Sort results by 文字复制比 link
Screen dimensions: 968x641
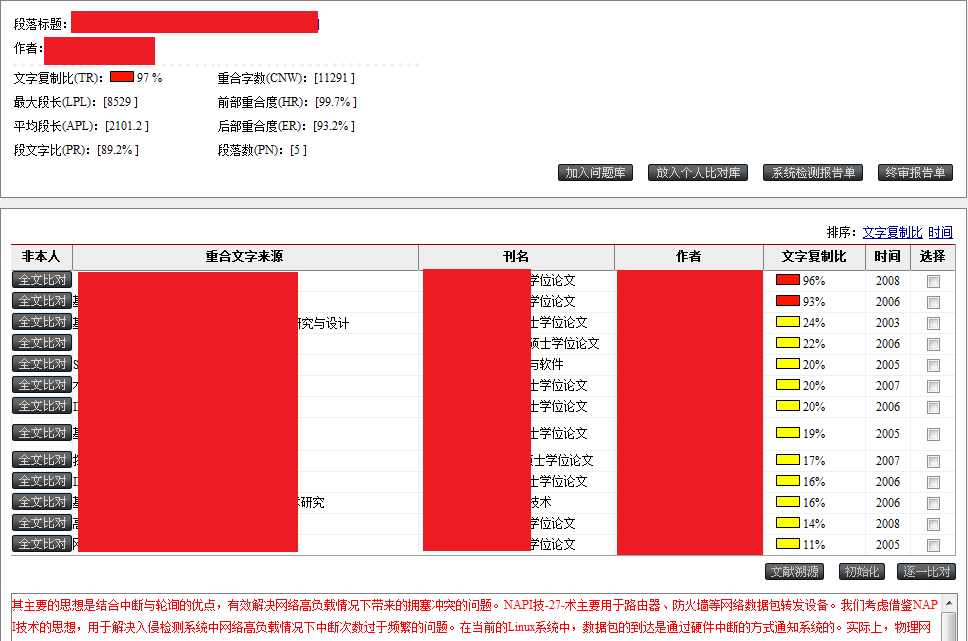892,232
